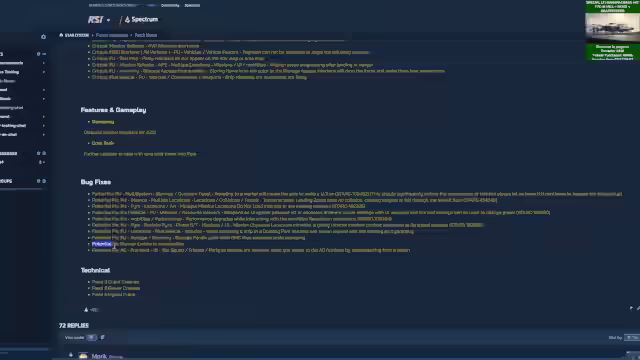Open the Community item in the top navigation
Image resolution: width=640 pixels, height=360 pixels.
tap(170, 5)
